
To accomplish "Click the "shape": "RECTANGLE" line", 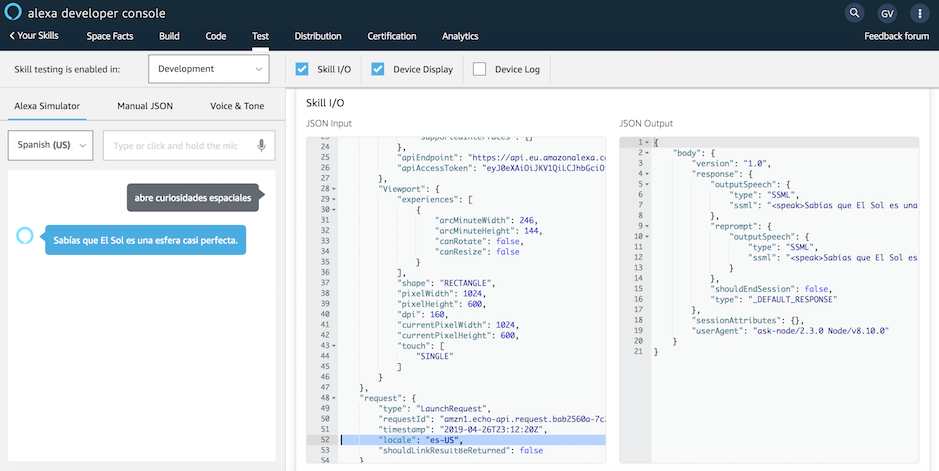I will (x=446, y=283).
